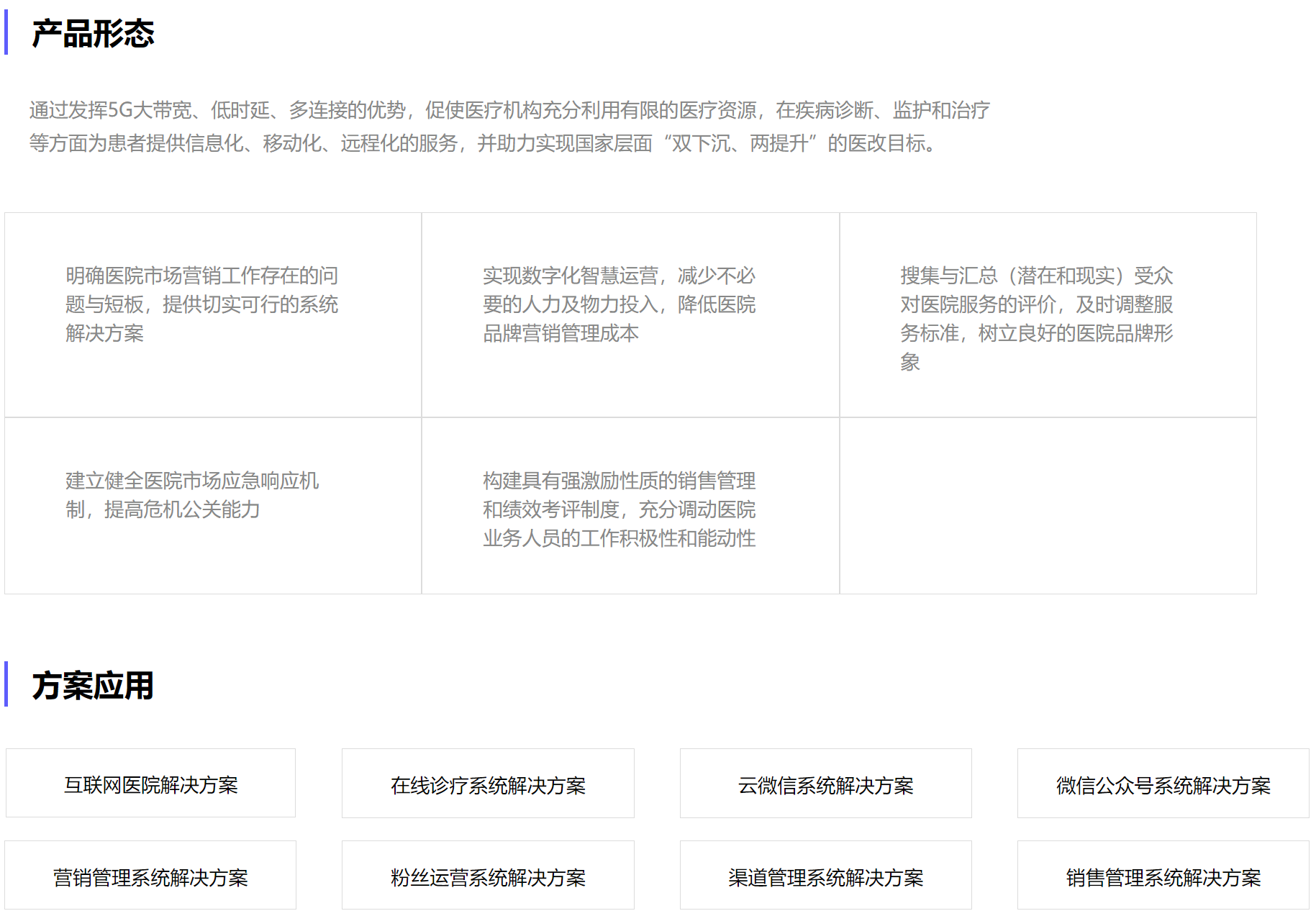Open the 建立健全医院市场应急响应机制 card

[213, 505]
